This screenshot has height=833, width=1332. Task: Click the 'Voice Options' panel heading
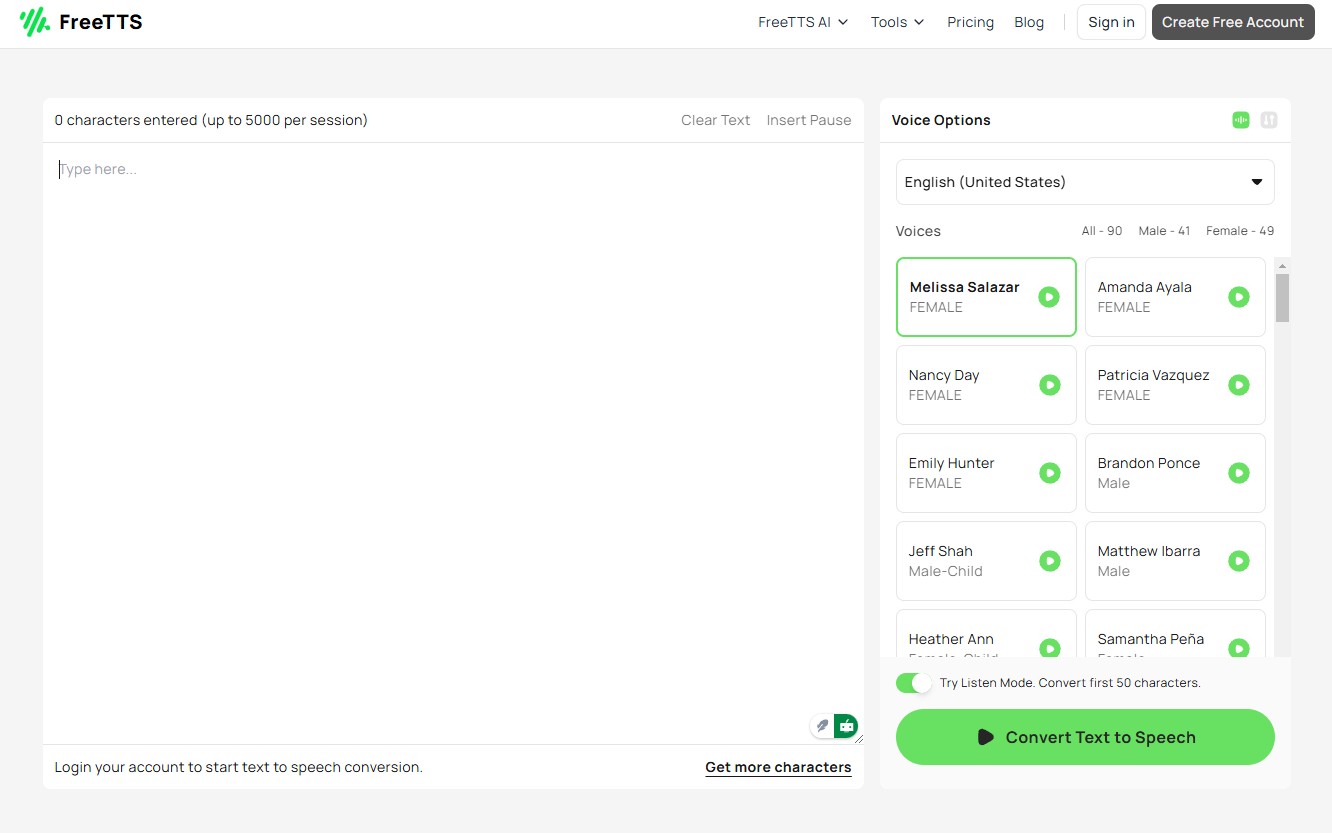pyautogui.click(x=941, y=120)
